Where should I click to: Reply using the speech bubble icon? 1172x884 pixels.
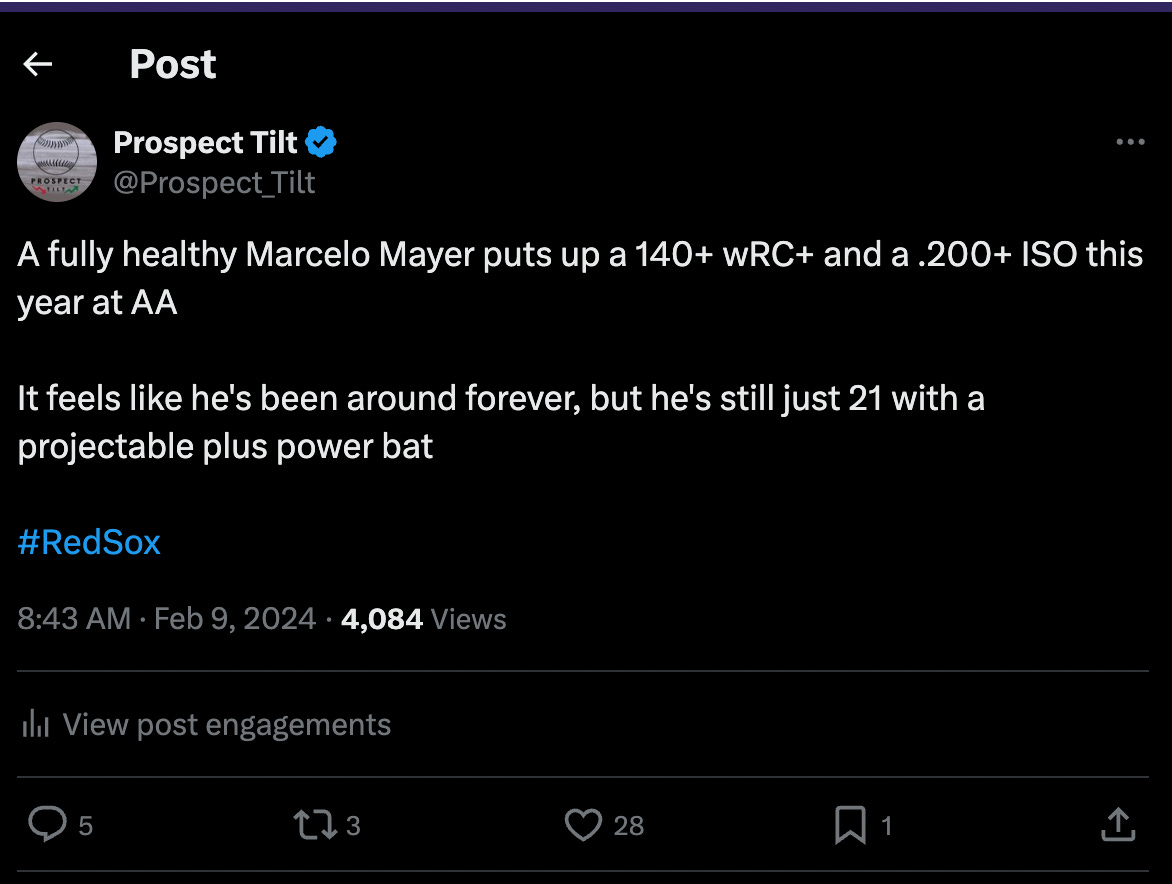pos(45,825)
